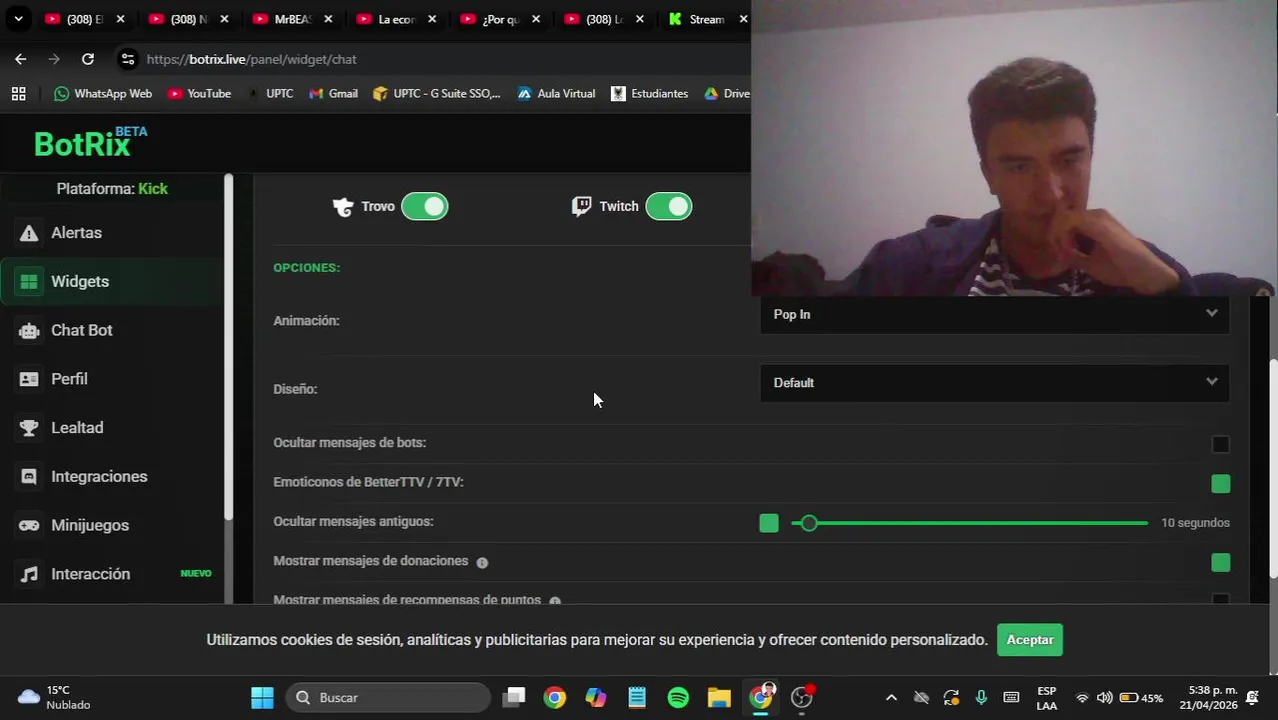Open the UPTC - G Suite SSO bookmark
The image size is (1278, 720).
click(436, 93)
